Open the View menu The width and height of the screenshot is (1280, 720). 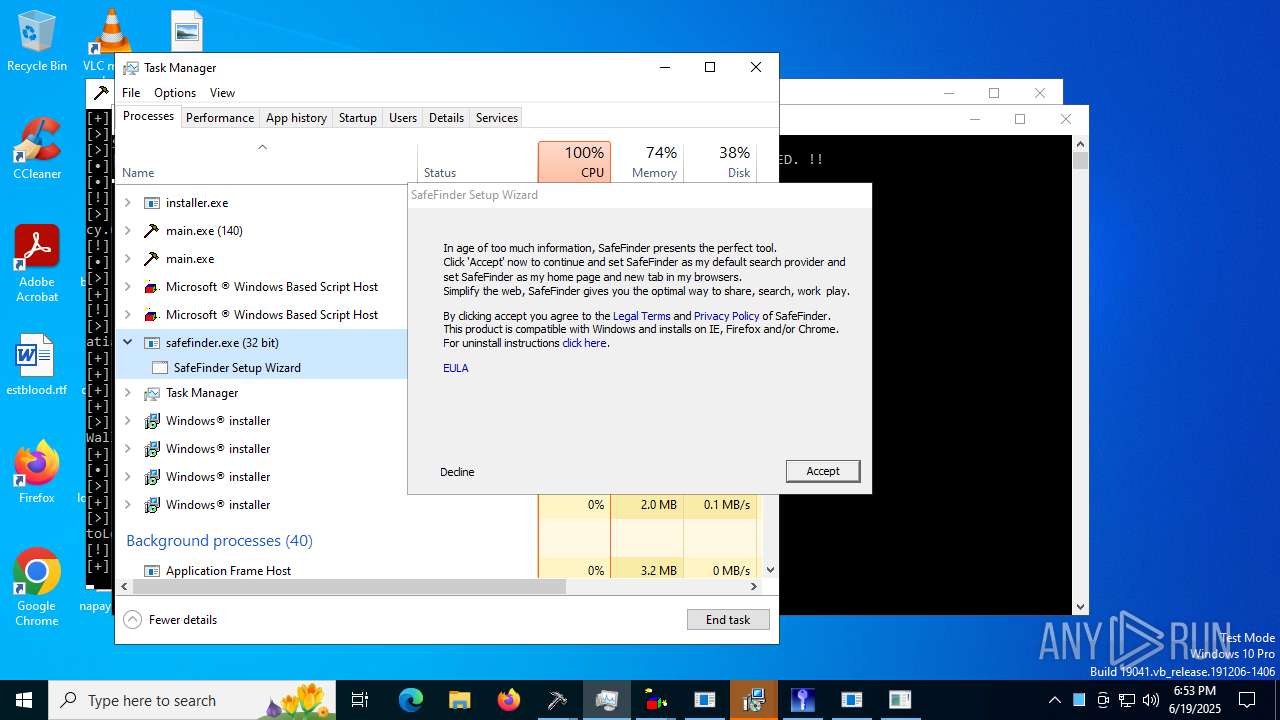pos(222,93)
